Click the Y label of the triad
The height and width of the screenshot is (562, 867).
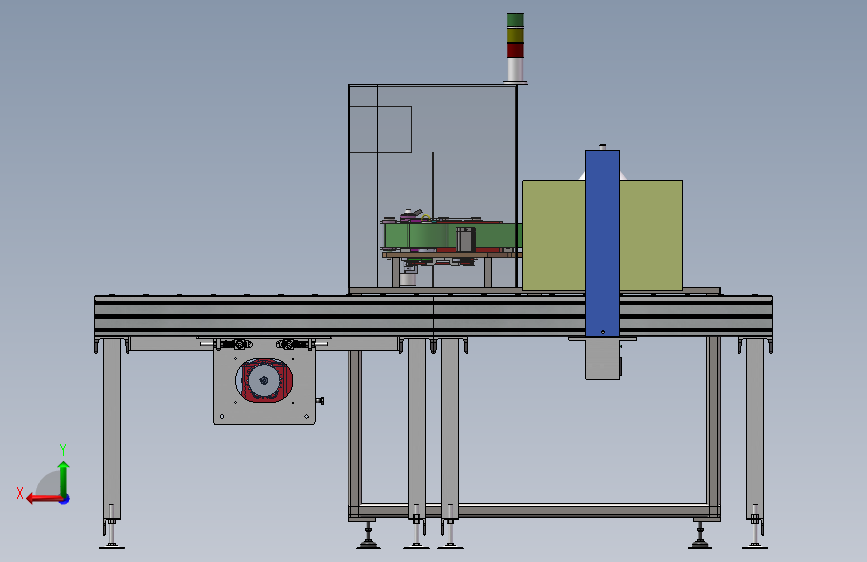click(63, 449)
